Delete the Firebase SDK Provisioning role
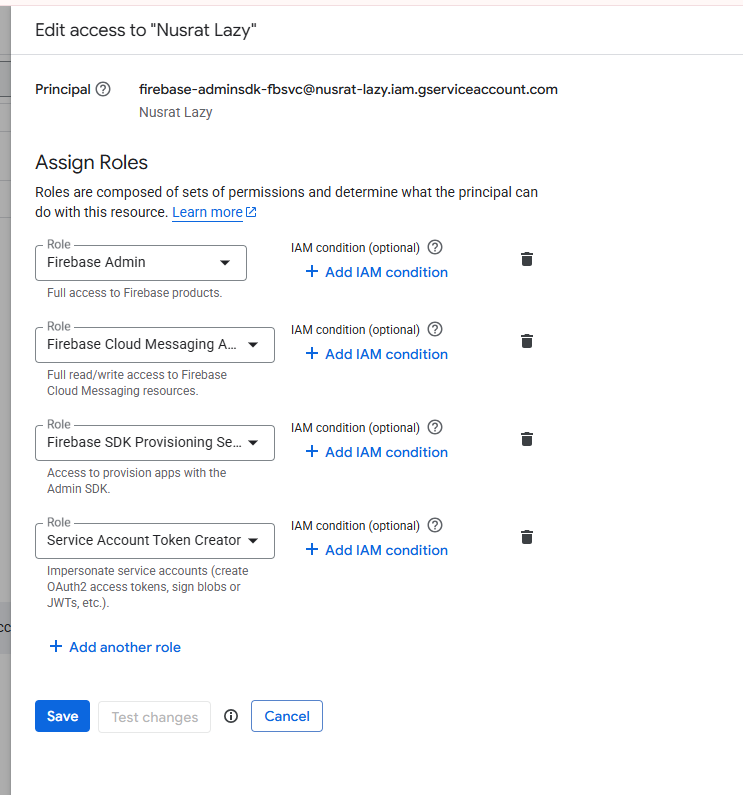This screenshot has height=795, width=743. tap(527, 439)
